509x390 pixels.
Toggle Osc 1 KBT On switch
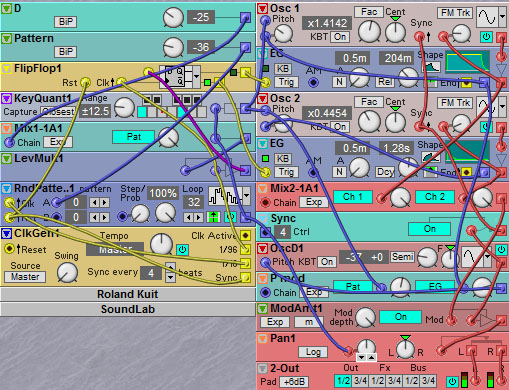(x=340, y=37)
